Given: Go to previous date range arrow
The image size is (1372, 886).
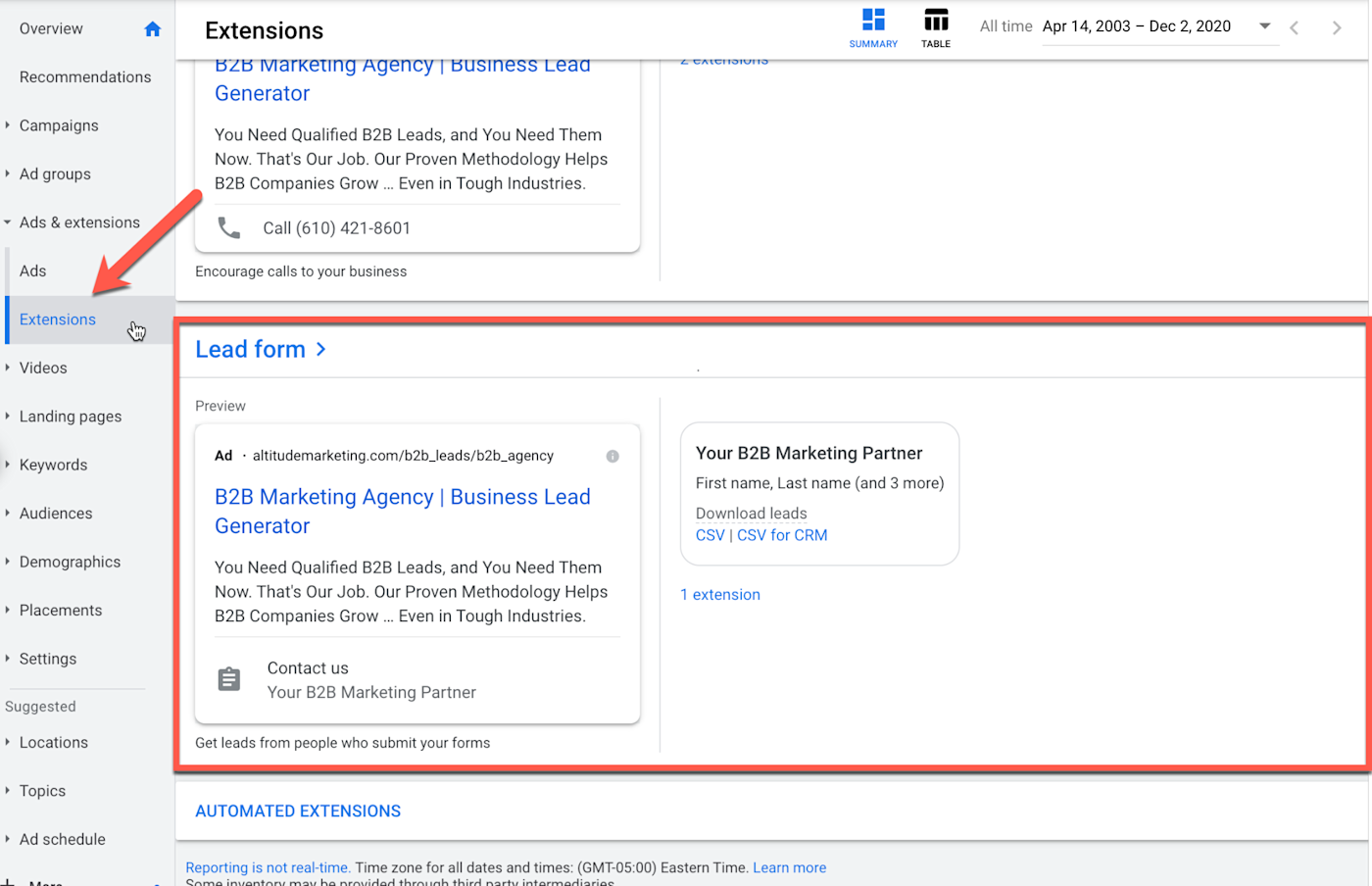Looking at the screenshot, I should pos(1295,27).
